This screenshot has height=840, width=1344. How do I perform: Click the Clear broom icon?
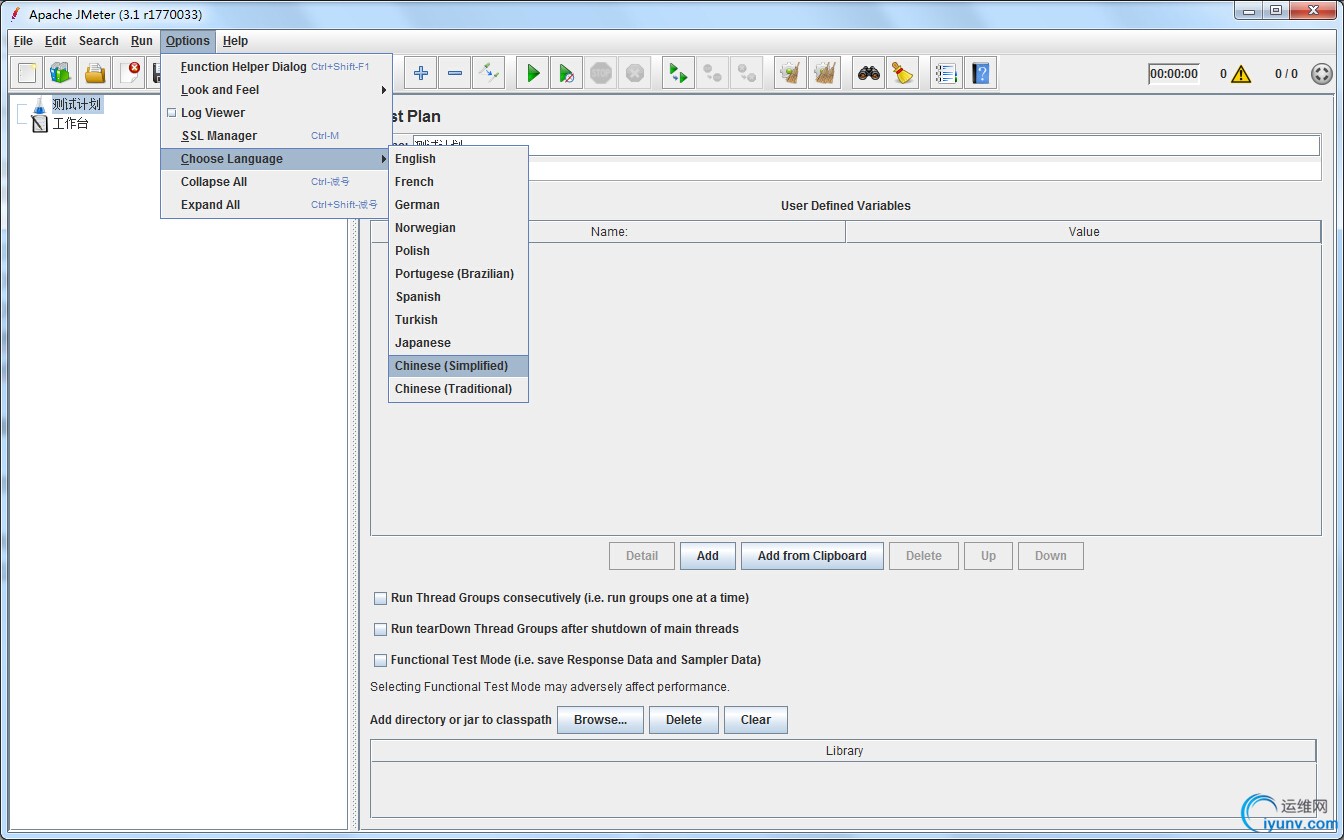click(x=791, y=73)
